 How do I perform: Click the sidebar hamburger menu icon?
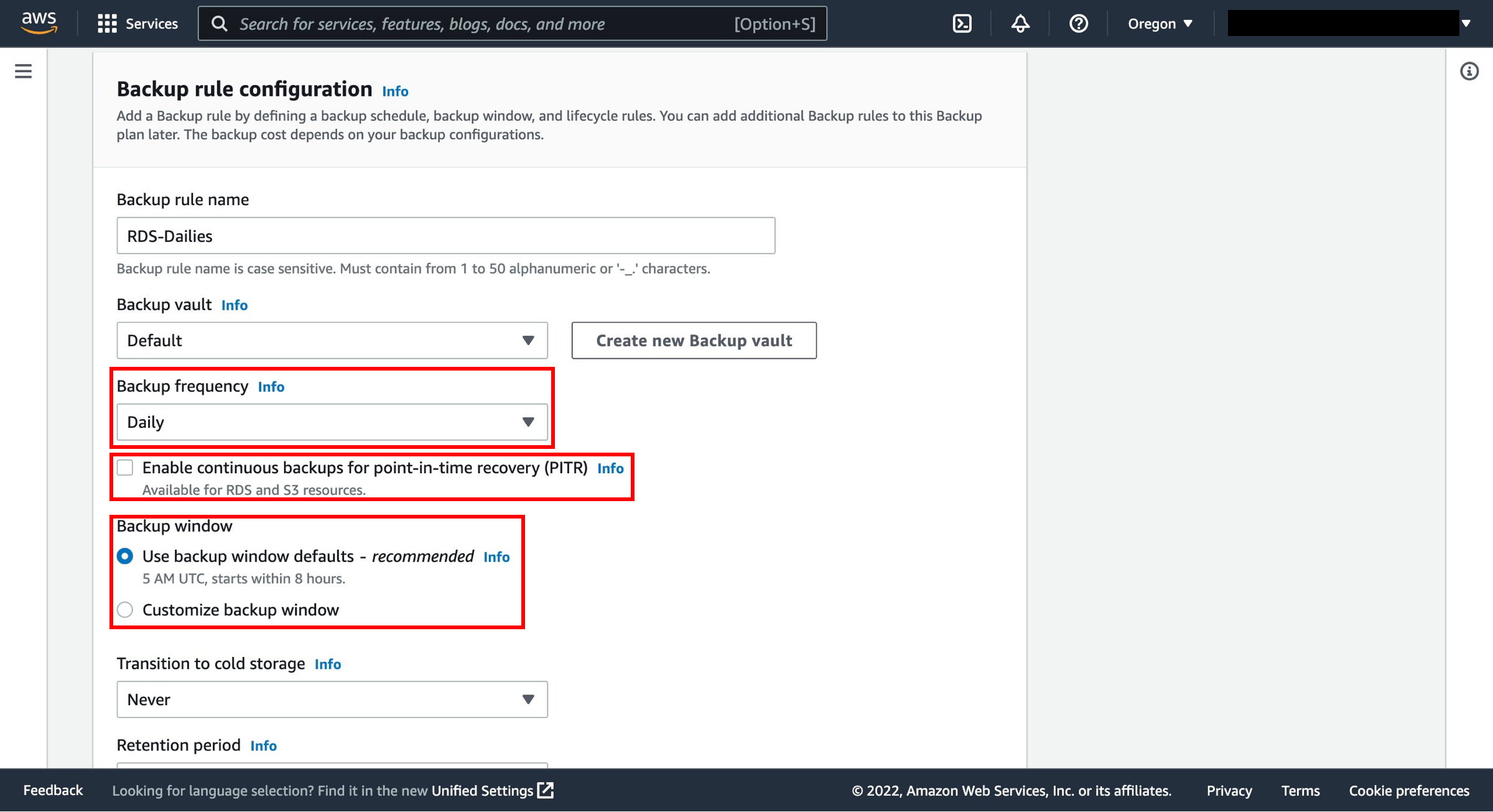(x=24, y=71)
